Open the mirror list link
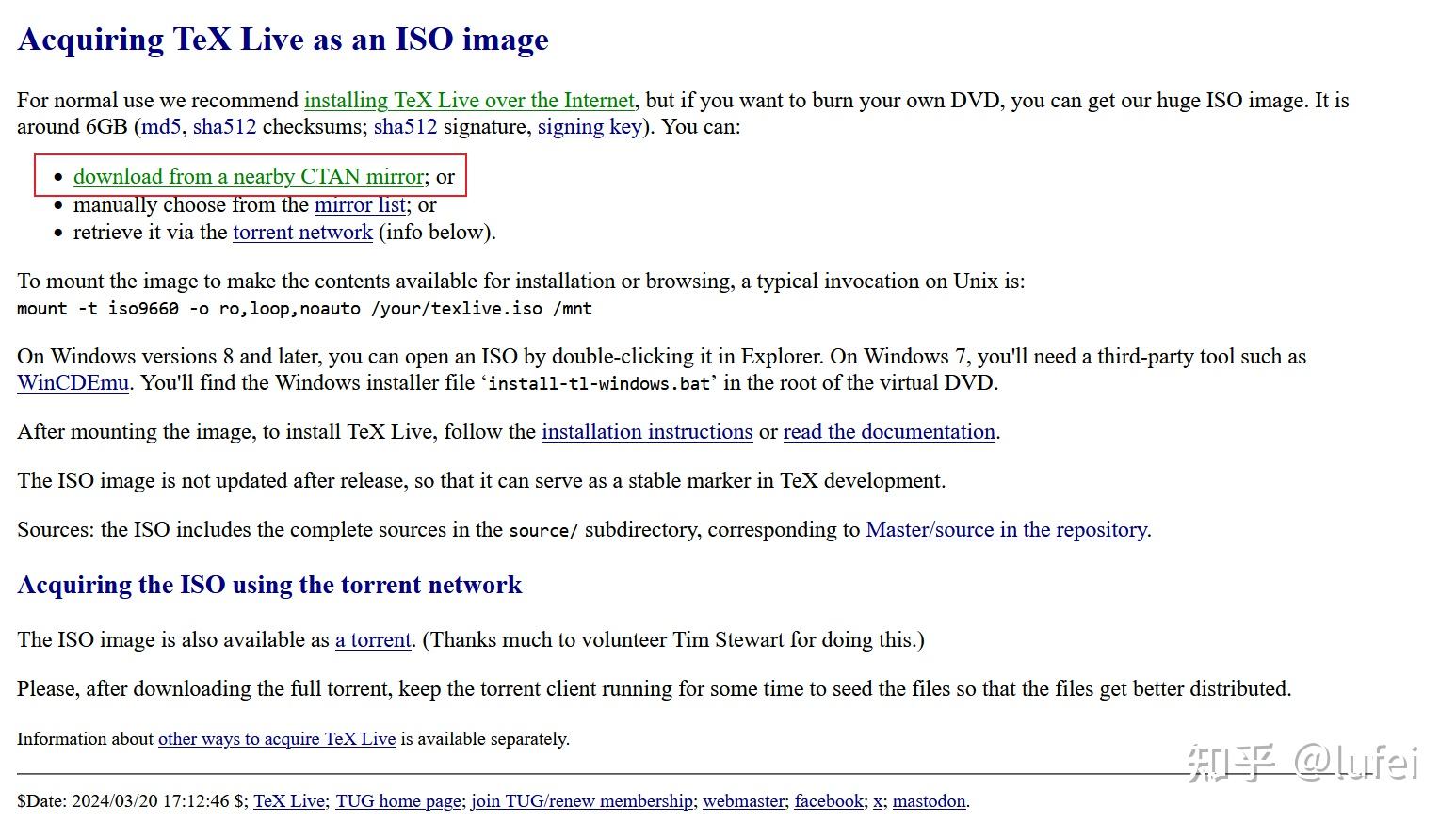Viewport: 1456px width, 822px height. 360,205
